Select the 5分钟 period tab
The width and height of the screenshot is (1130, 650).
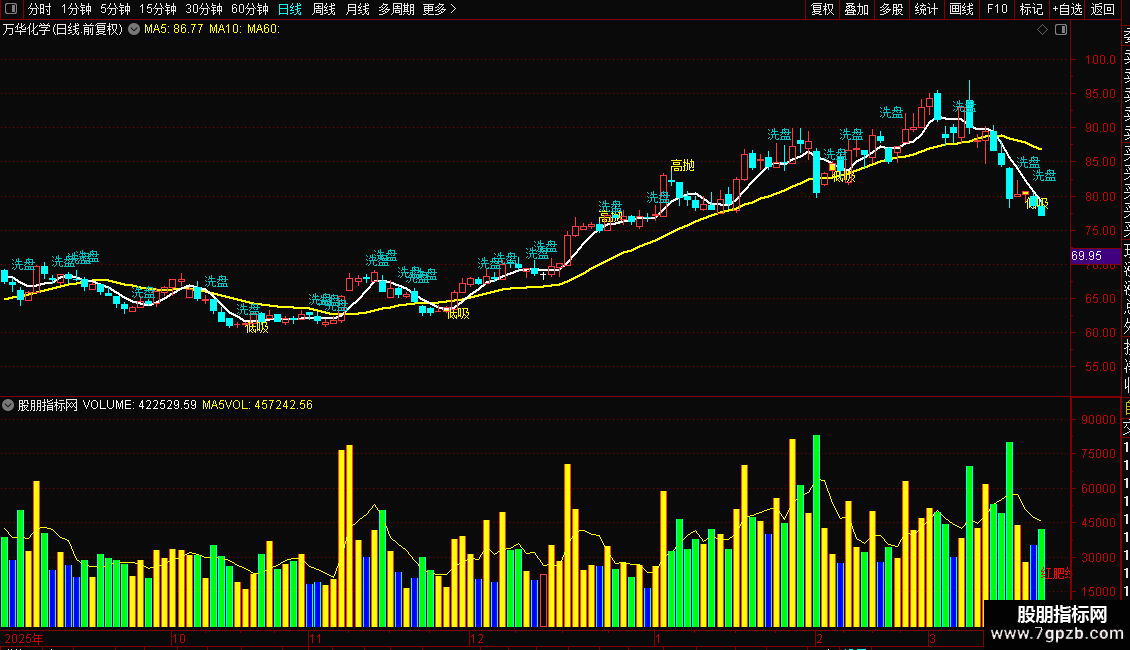[x=115, y=9]
